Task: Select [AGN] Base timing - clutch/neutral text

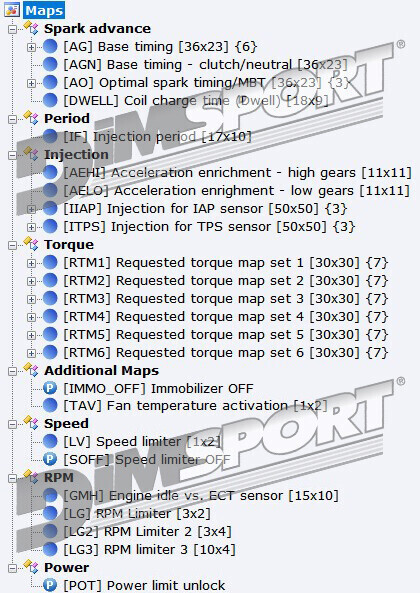Action: pyautogui.click(x=205, y=65)
